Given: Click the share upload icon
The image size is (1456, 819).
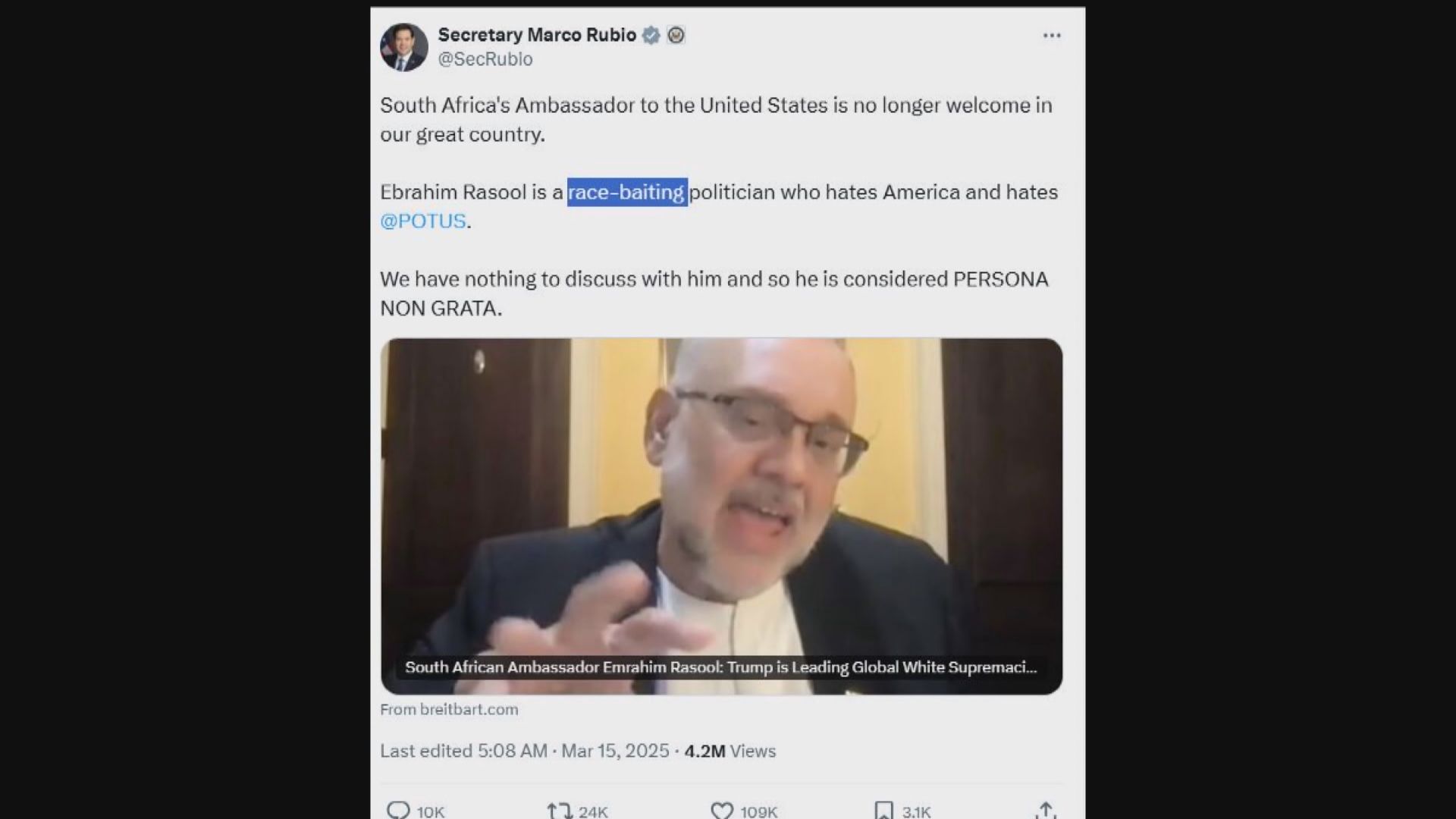Looking at the screenshot, I should pyautogui.click(x=1046, y=810).
